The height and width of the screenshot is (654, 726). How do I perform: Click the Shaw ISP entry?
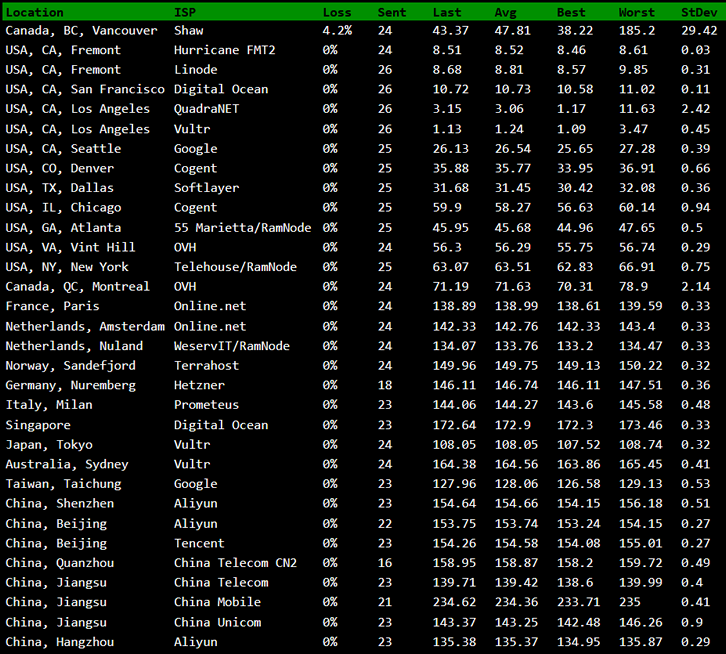pyautogui.click(x=188, y=31)
